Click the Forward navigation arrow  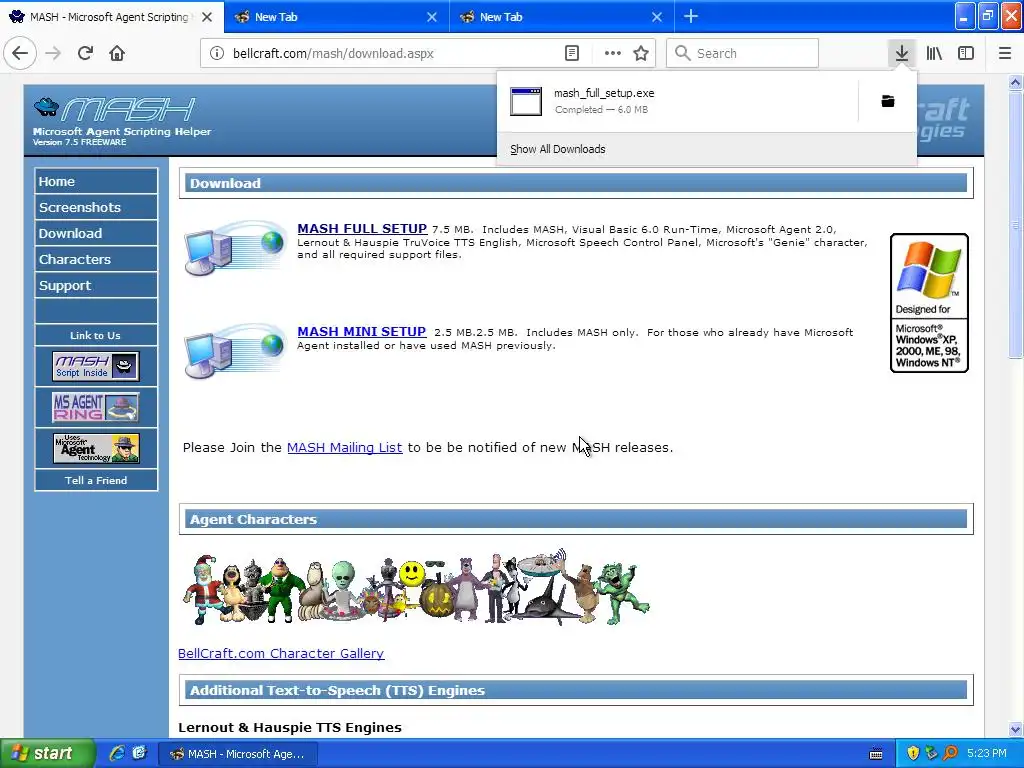(54, 53)
